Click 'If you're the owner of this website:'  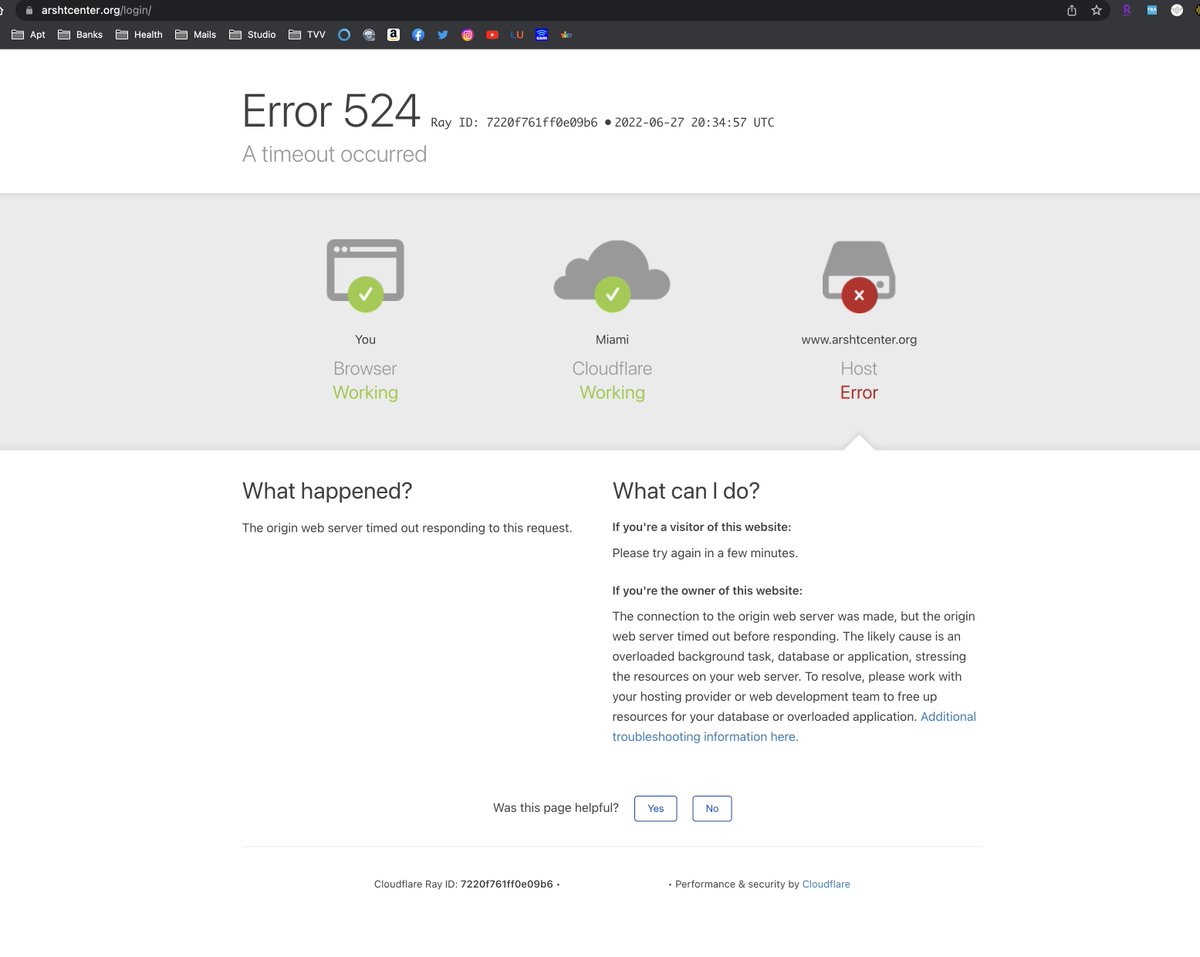coord(707,591)
